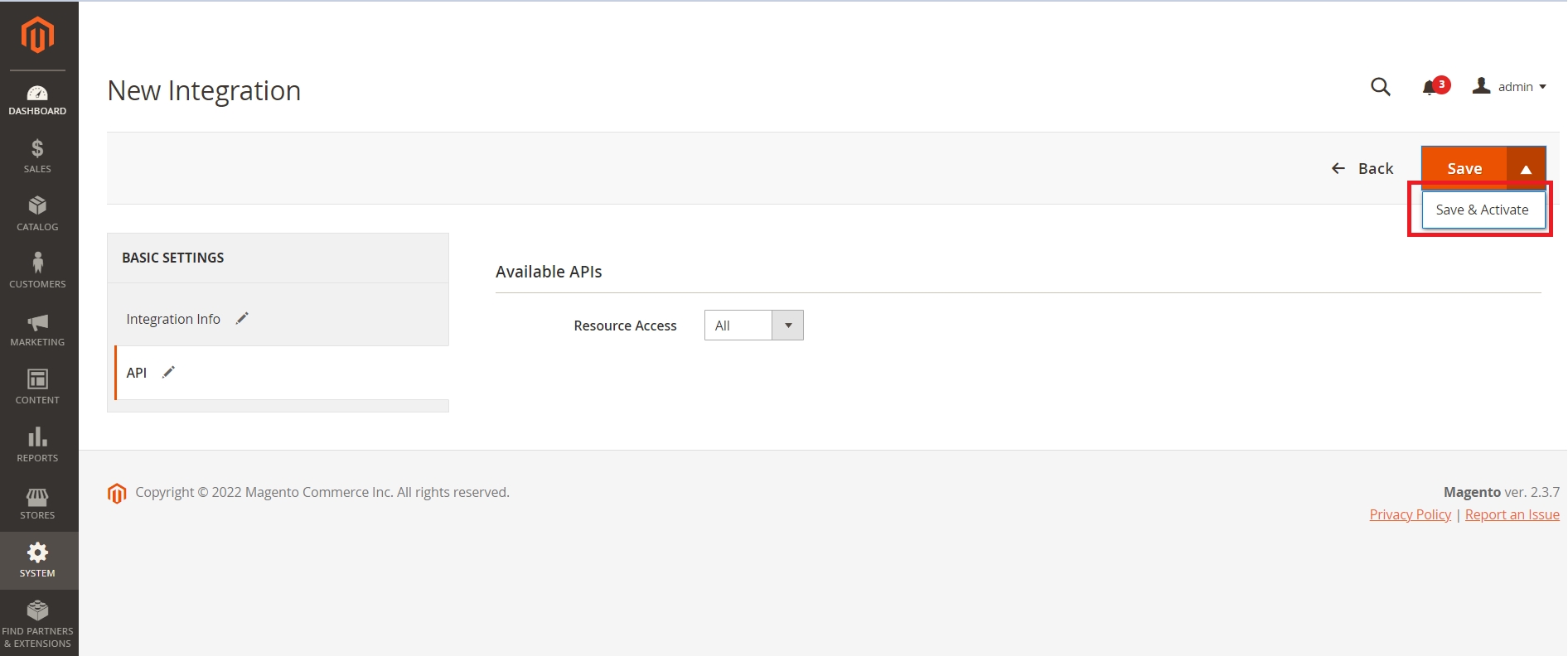Open the notifications bell with 3 alerts
The width and height of the screenshot is (1568, 656).
(x=1431, y=87)
